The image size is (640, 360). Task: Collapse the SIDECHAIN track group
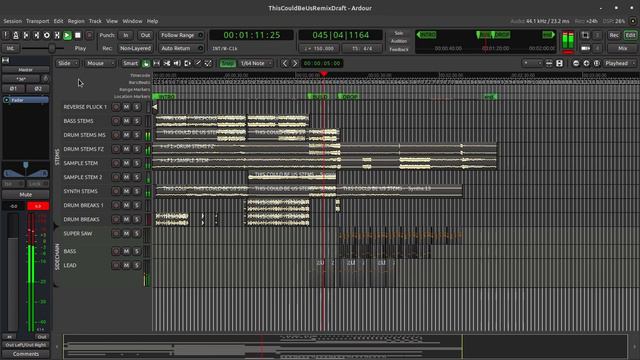pos(57,256)
